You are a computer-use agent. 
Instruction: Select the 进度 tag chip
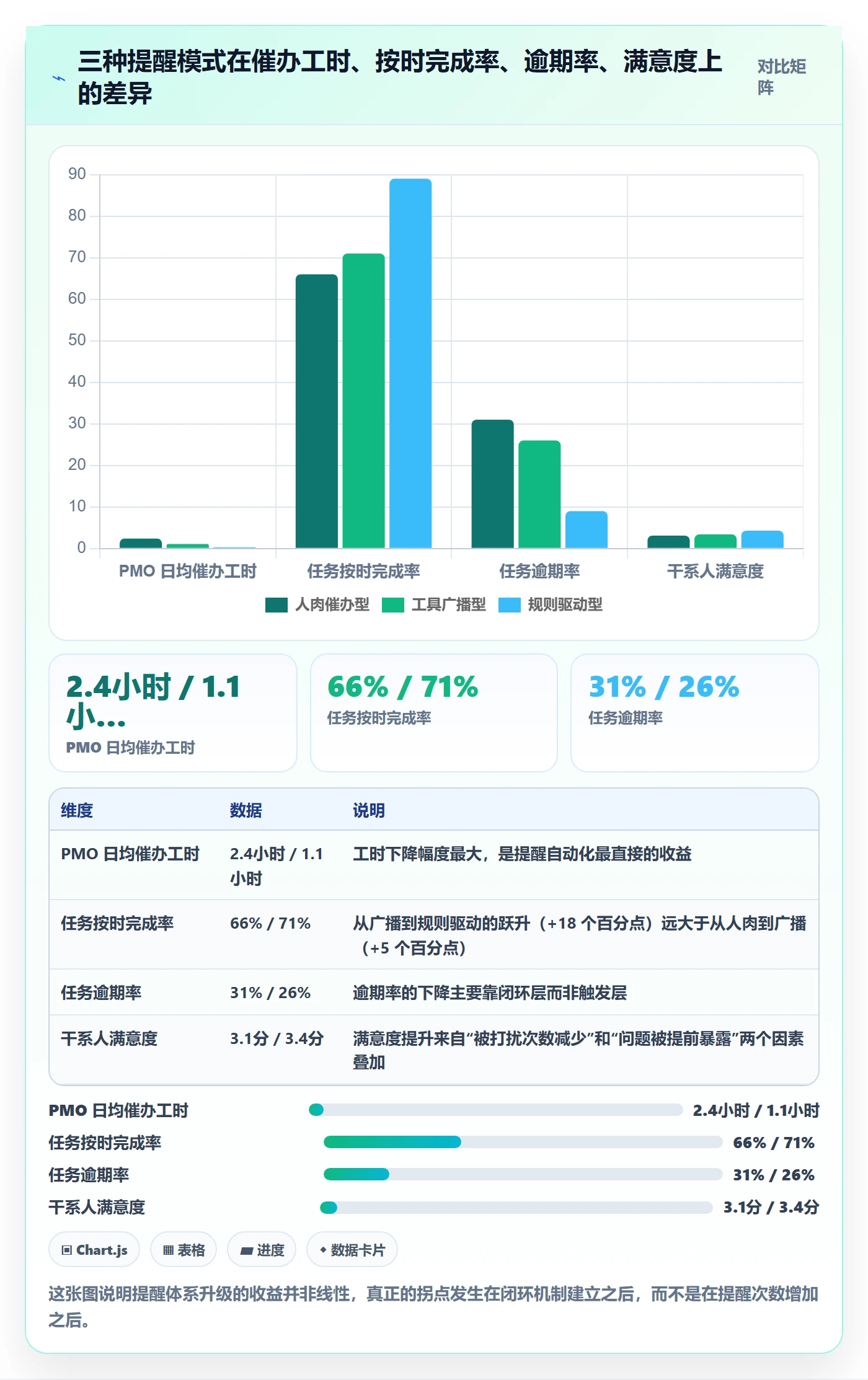(262, 1250)
